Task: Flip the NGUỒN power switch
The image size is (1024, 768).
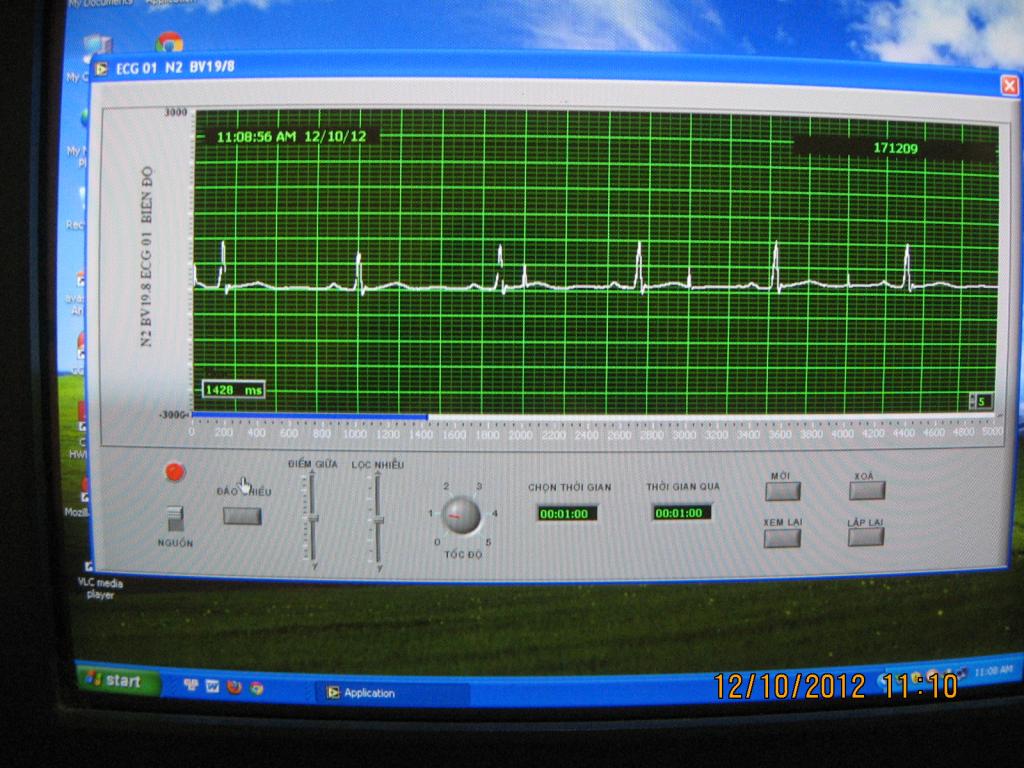Action: pos(175,519)
